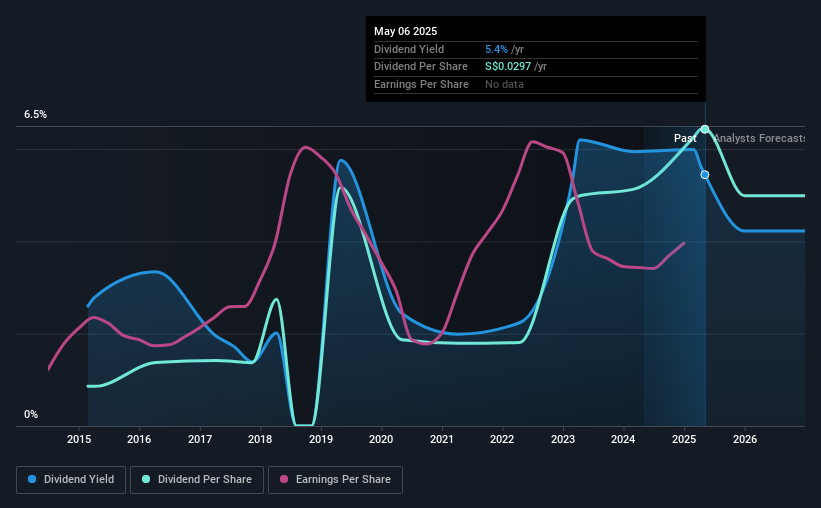Click the May 06 2025 tooltip date
The image size is (821, 508).
[x=406, y=31]
